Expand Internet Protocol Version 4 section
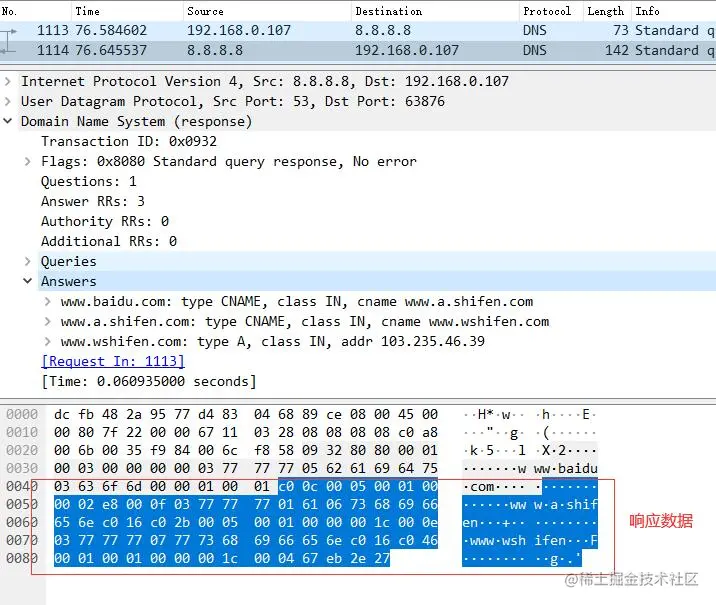Screen dimensions: 716x605 7,81
